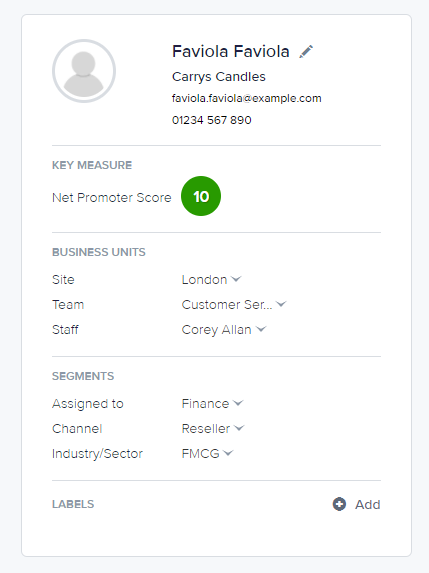Expand the Team dropdown showing Customer Ser...
The image size is (429, 573).
coord(234,304)
